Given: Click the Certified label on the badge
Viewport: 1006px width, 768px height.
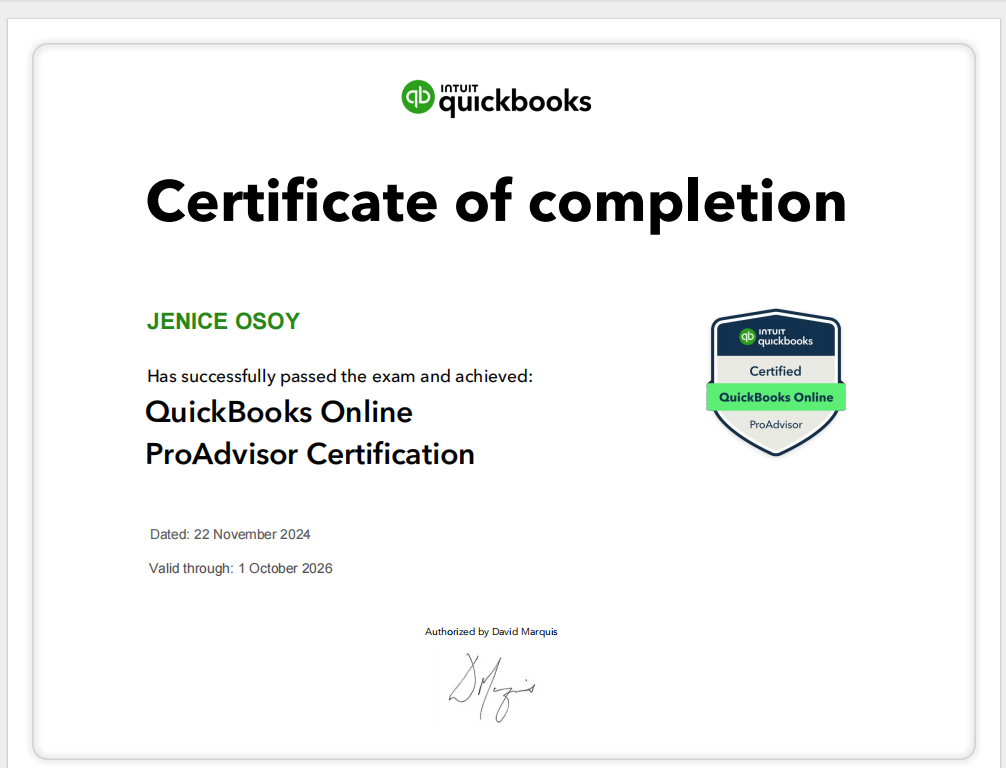Looking at the screenshot, I should (x=776, y=370).
